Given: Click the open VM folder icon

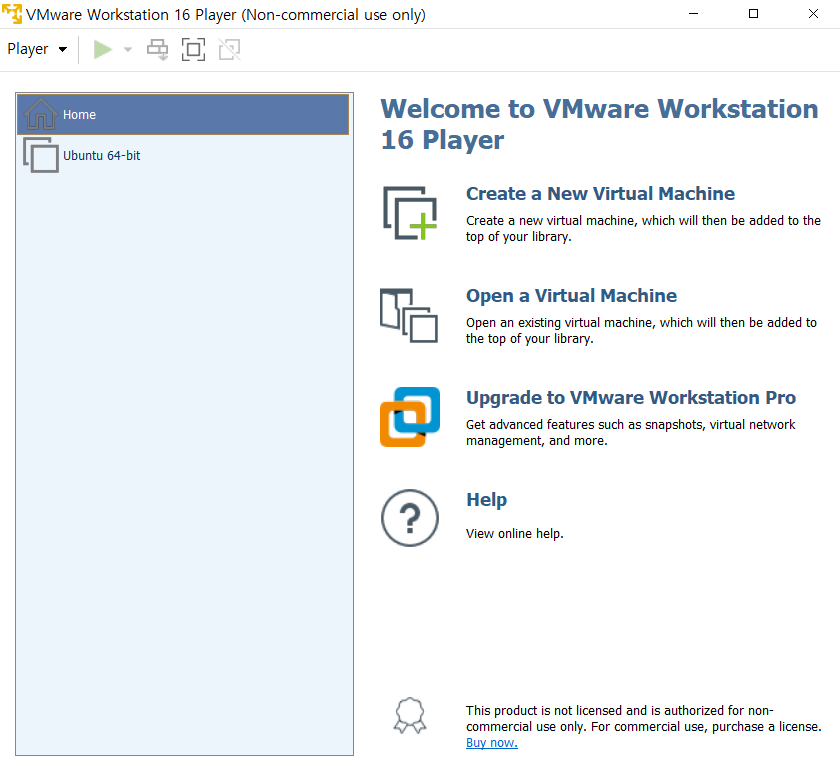Looking at the screenshot, I should tap(409, 315).
